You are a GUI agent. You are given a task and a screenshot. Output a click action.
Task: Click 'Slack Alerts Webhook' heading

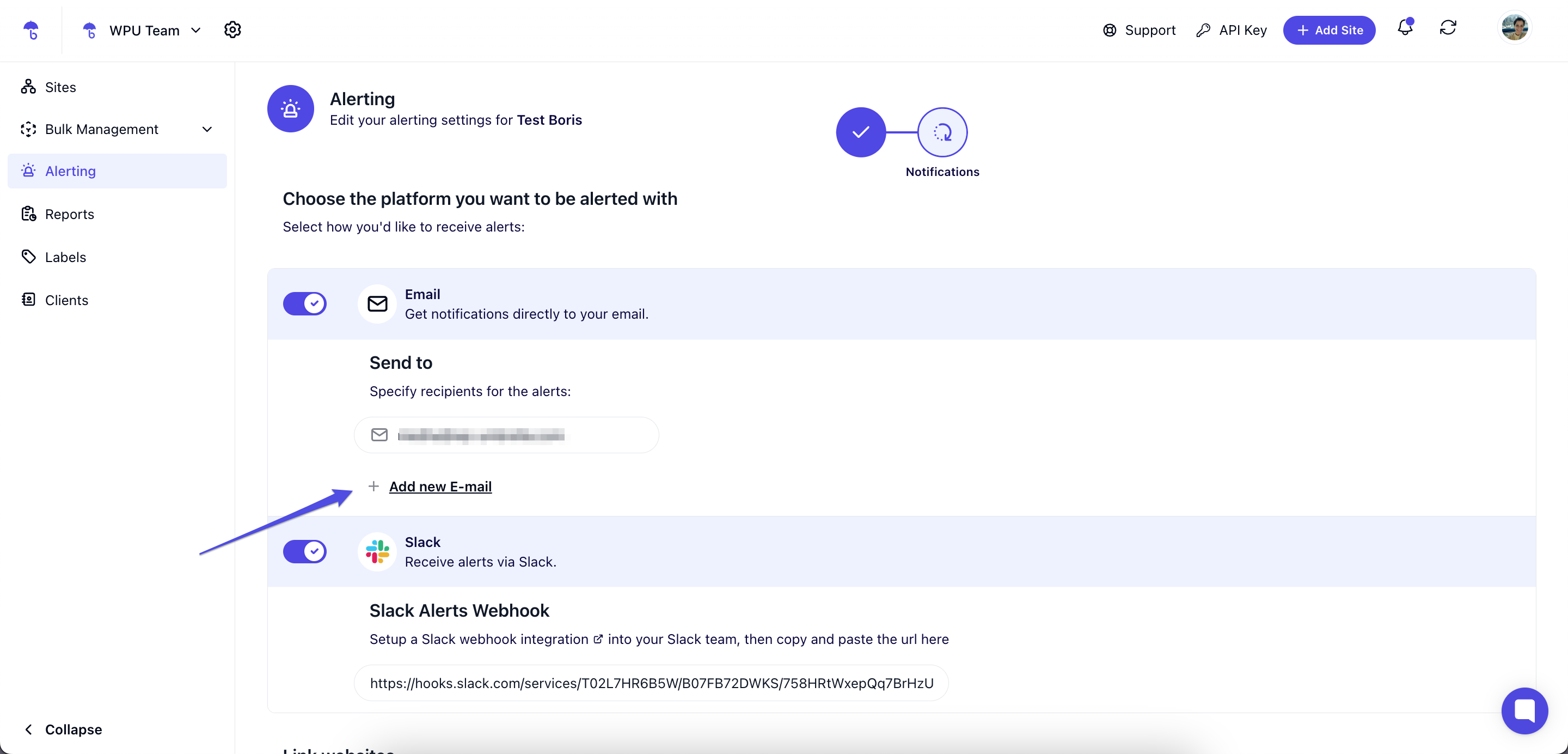tap(459, 610)
